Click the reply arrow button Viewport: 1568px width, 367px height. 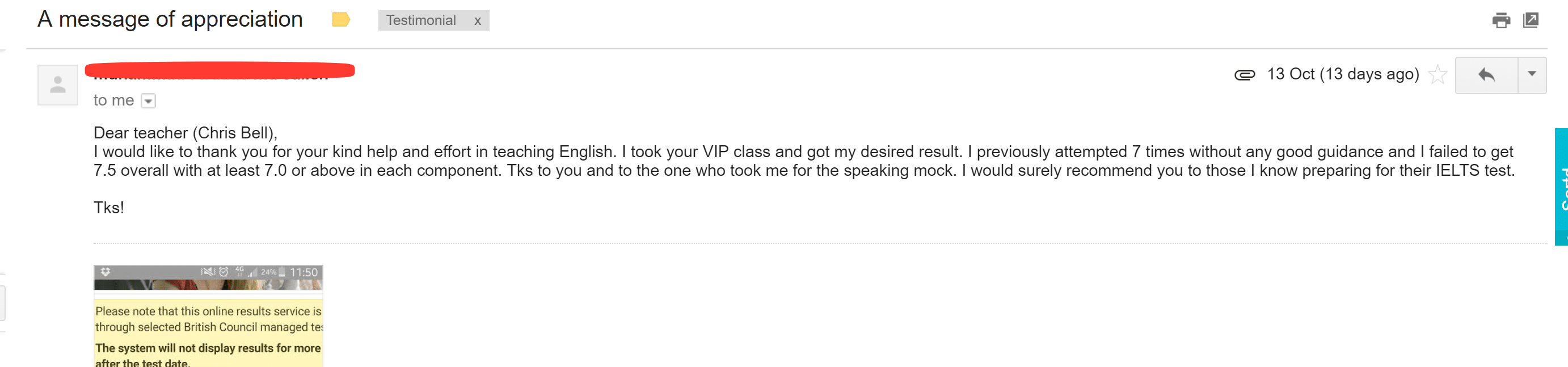[x=1486, y=75]
